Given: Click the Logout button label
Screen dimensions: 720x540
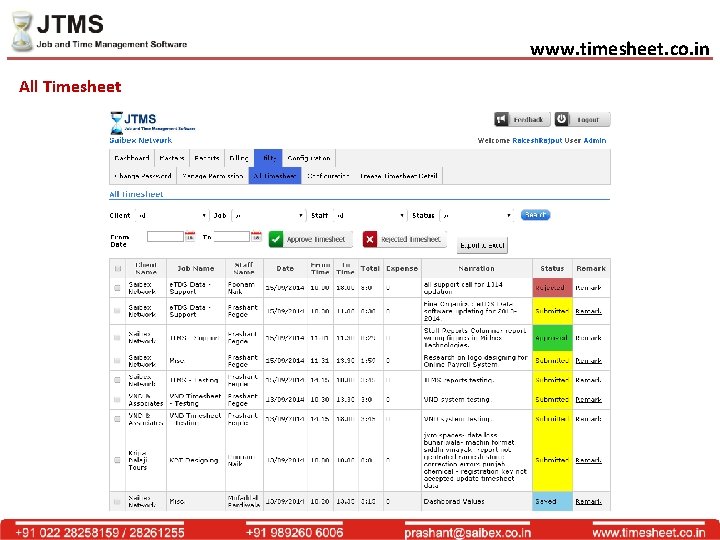Looking at the screenshot, I should 588,120.
